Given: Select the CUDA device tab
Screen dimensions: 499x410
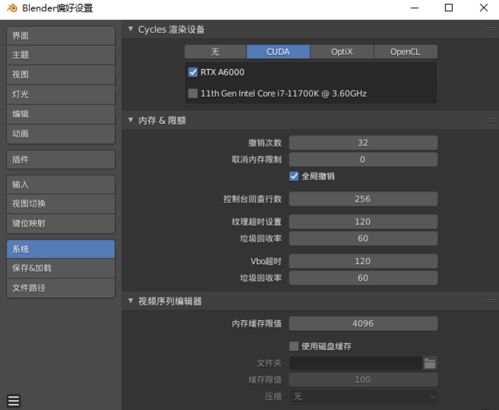Looking at the screenshot, I should click(278, 52).
